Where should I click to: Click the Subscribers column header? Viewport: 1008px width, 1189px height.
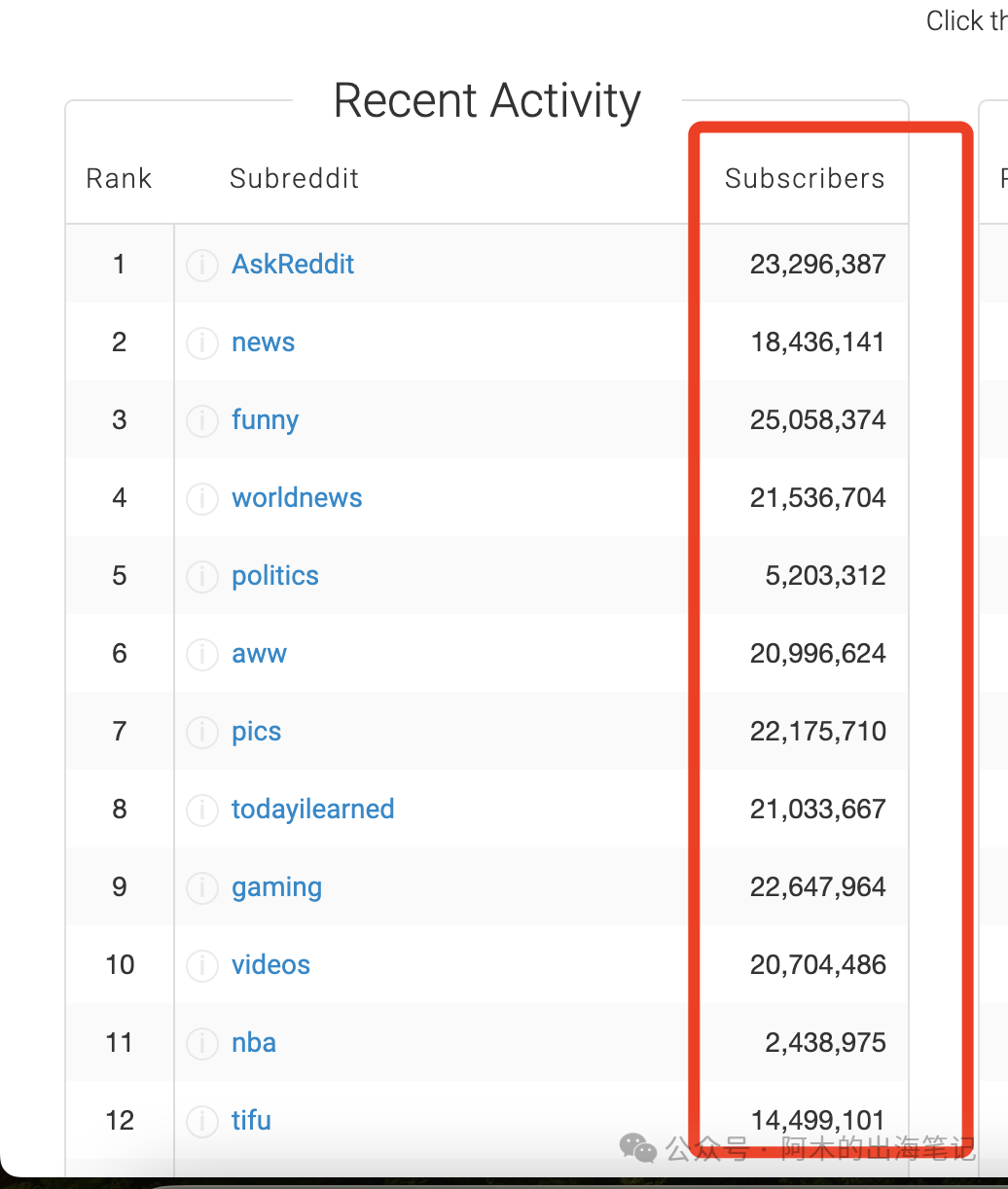805,179
